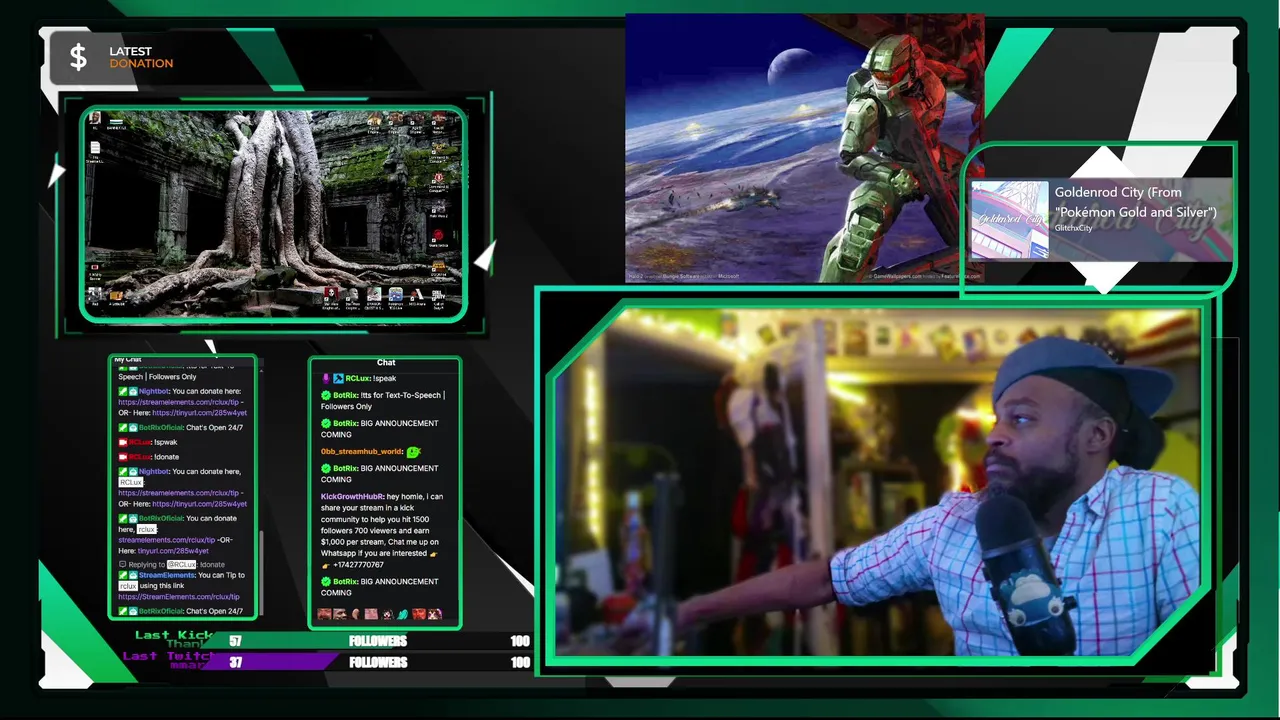Click the verified badge on BotRix !tts message
The height and width of the screenshot is (720, 1280).
326,395
